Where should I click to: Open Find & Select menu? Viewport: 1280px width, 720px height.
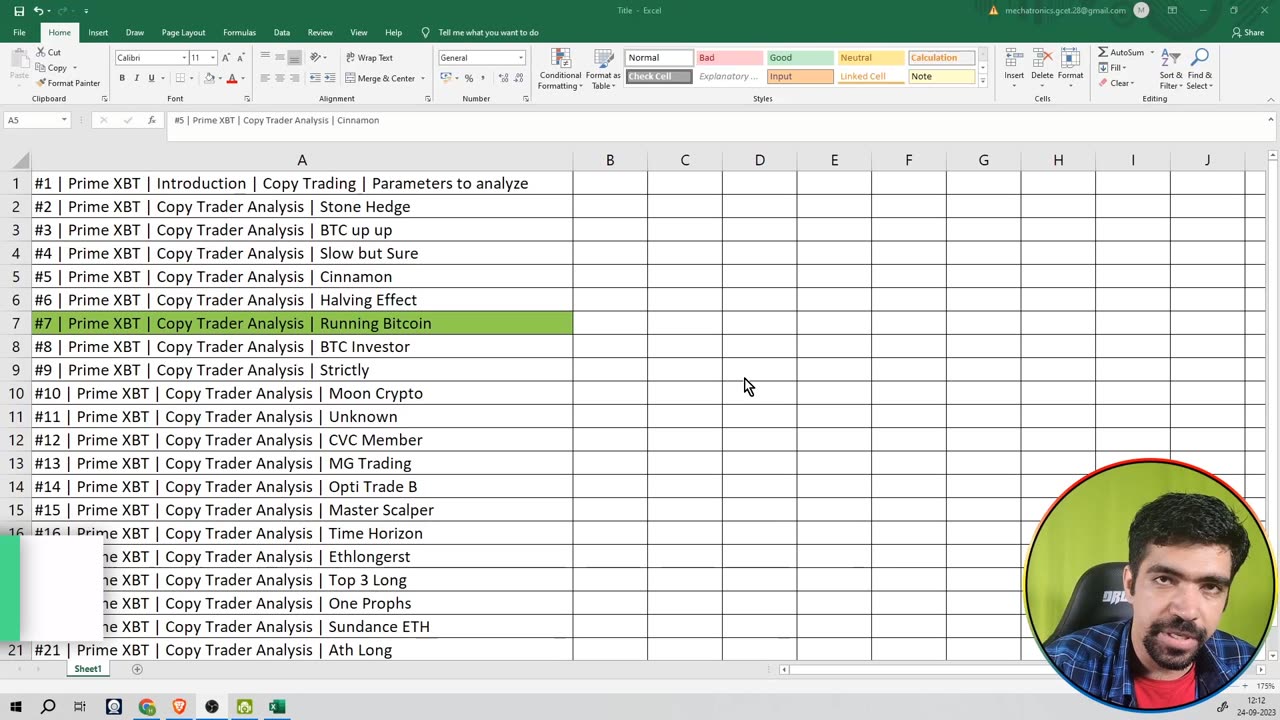1200,68
